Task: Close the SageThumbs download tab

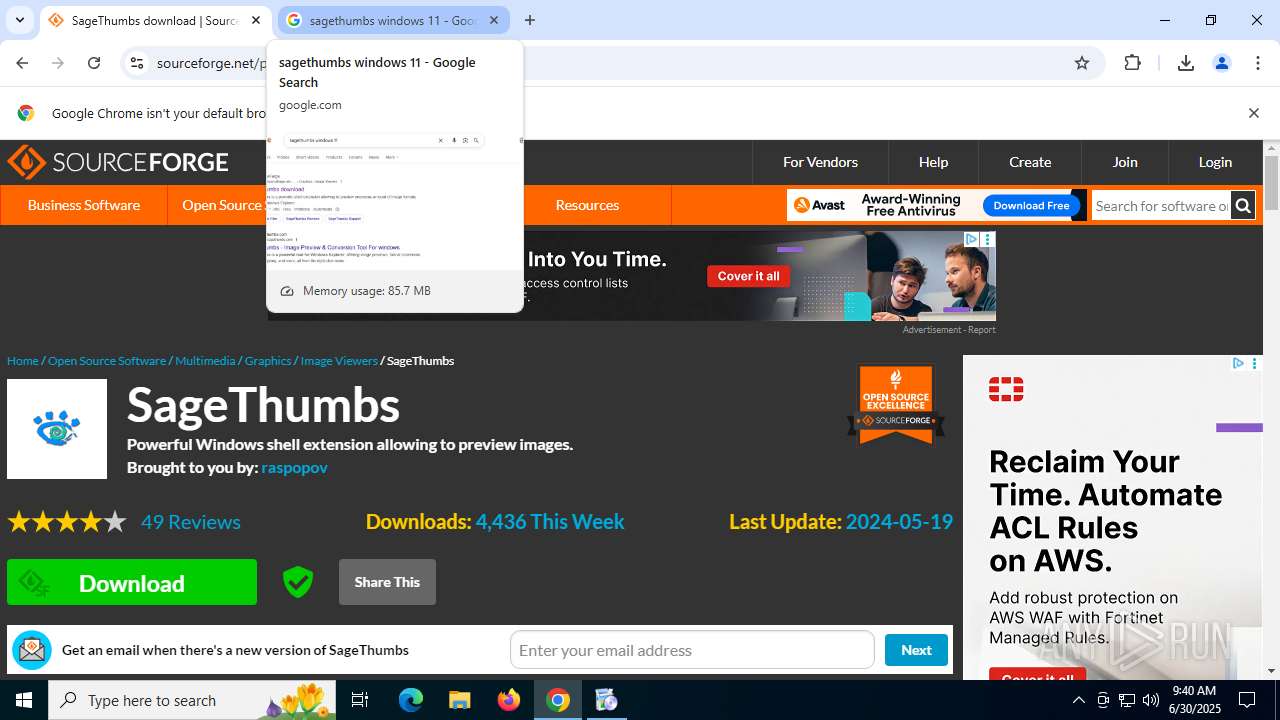Action: tap(256, 20)
